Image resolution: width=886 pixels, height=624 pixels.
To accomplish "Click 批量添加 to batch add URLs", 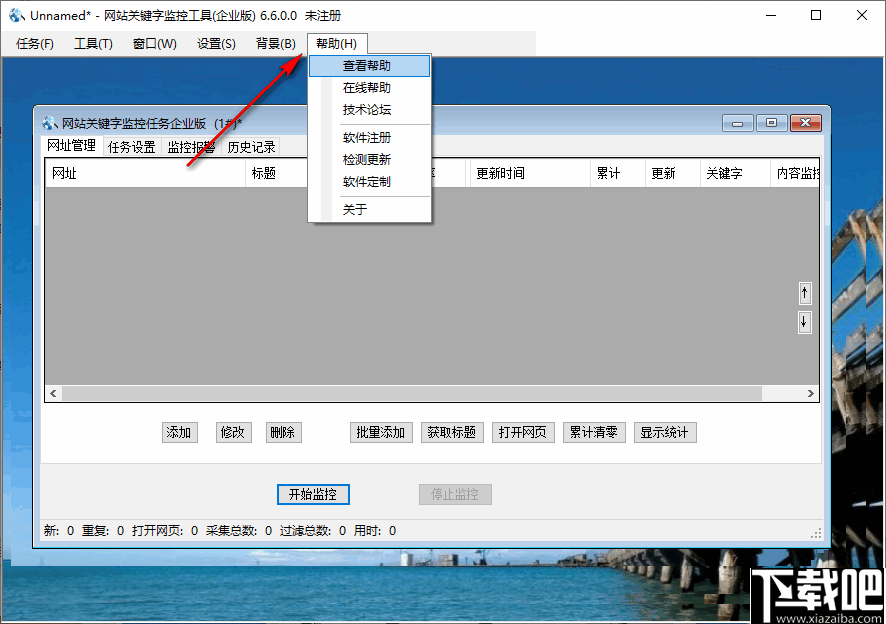I will [381, 432].
